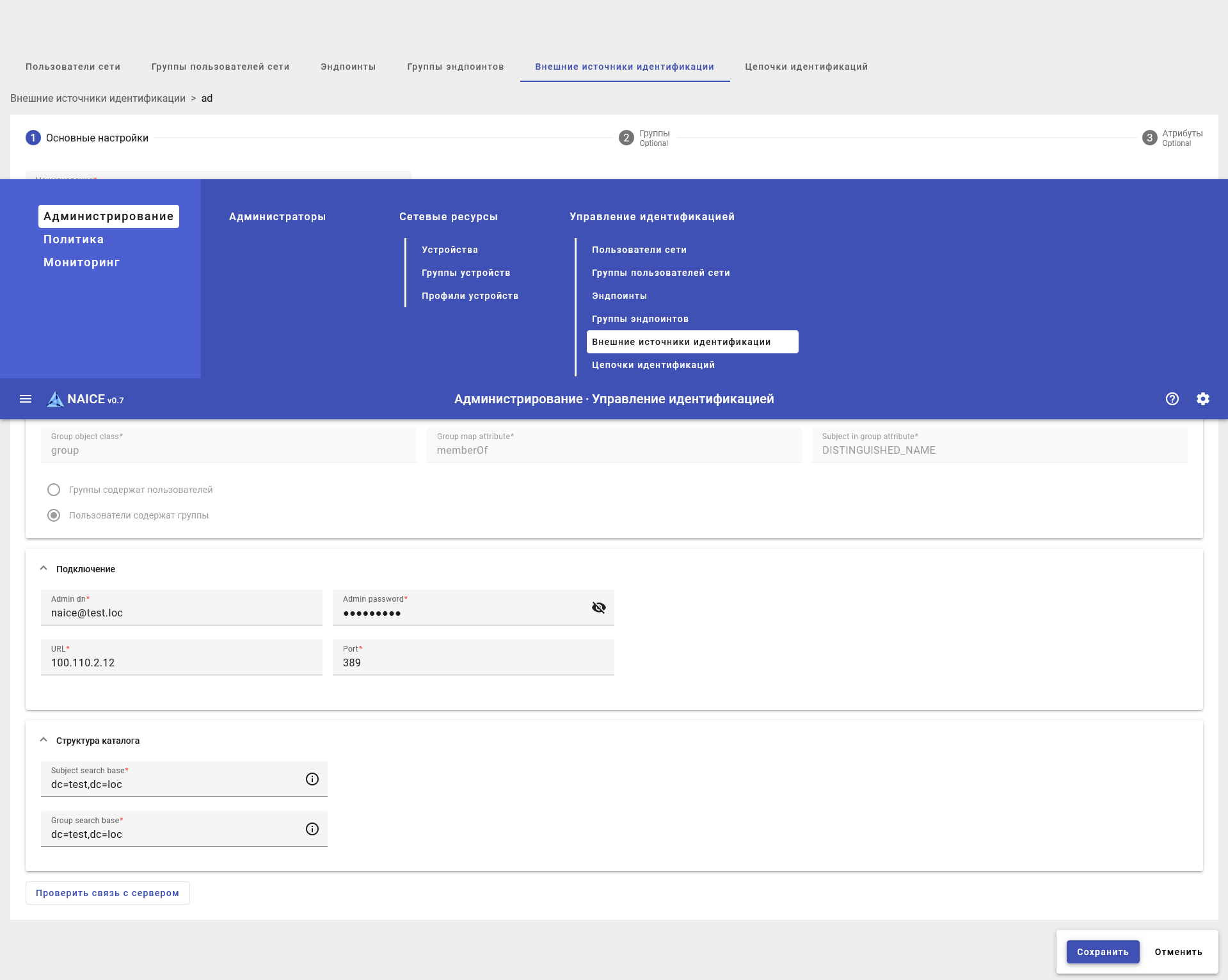
Task: Select 'Пользователи содержат группы' radio option
Action: (54, 515)
